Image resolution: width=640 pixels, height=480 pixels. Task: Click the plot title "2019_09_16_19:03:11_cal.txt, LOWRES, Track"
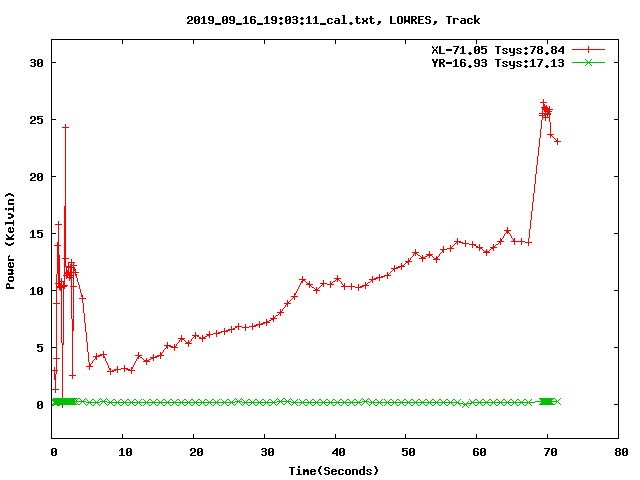click(333, 20)
